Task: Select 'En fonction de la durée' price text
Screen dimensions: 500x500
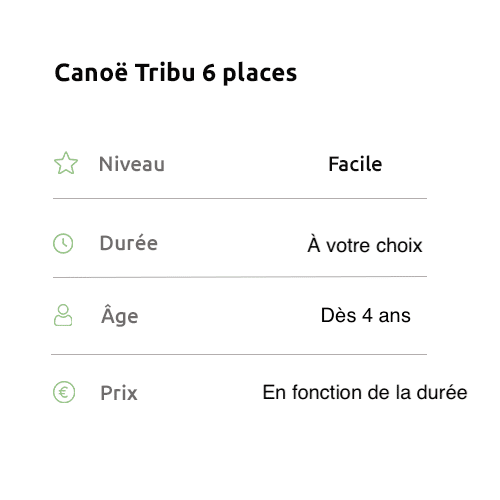Action: (x=365, y=392)
